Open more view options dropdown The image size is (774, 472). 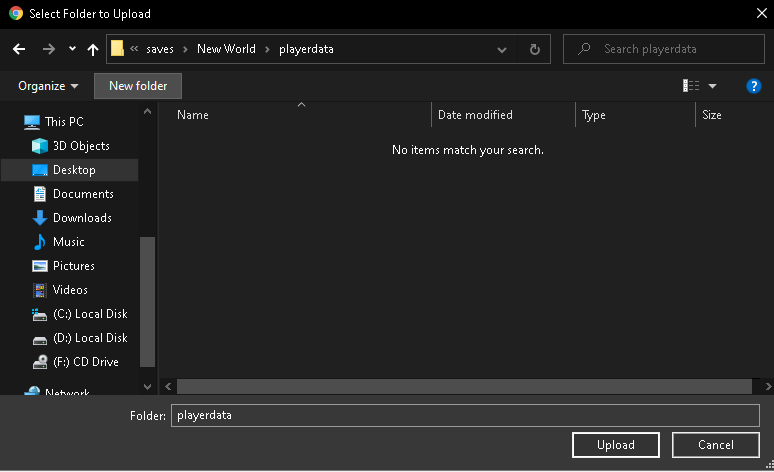point(712,86)
